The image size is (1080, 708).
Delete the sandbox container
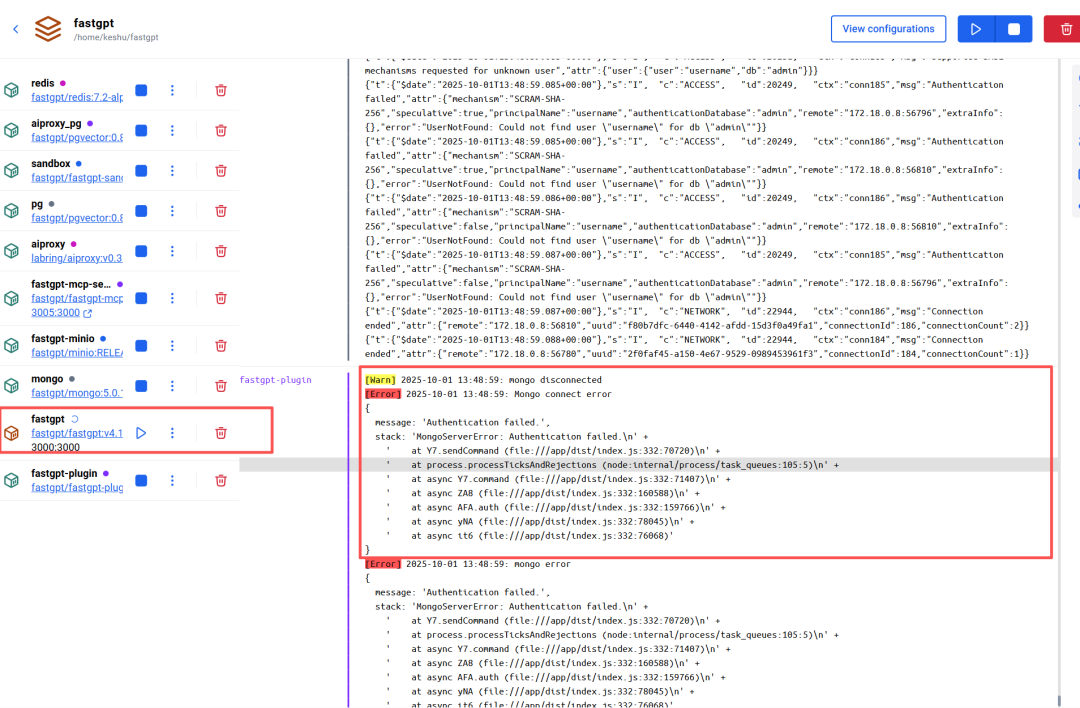(221, 171)
